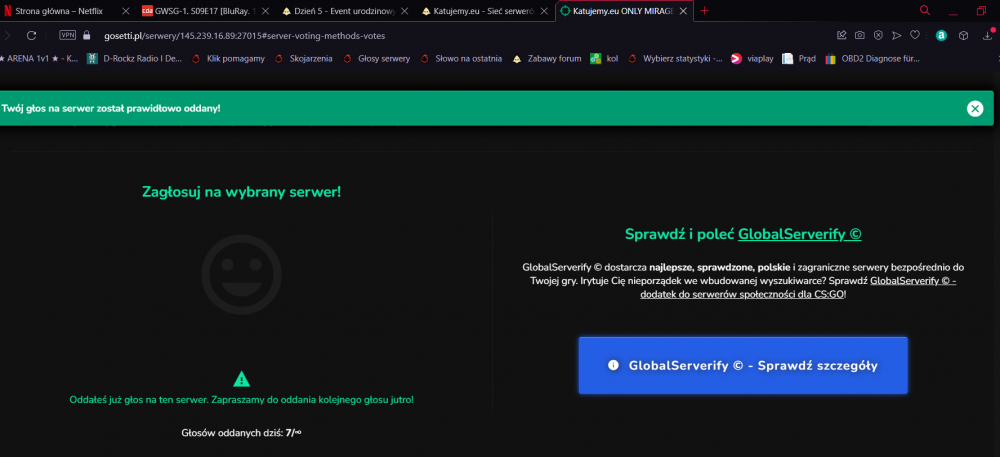Open D-Rockz Radio bookmark
This screenshot has width=1000, height=457.
[135, 59]
